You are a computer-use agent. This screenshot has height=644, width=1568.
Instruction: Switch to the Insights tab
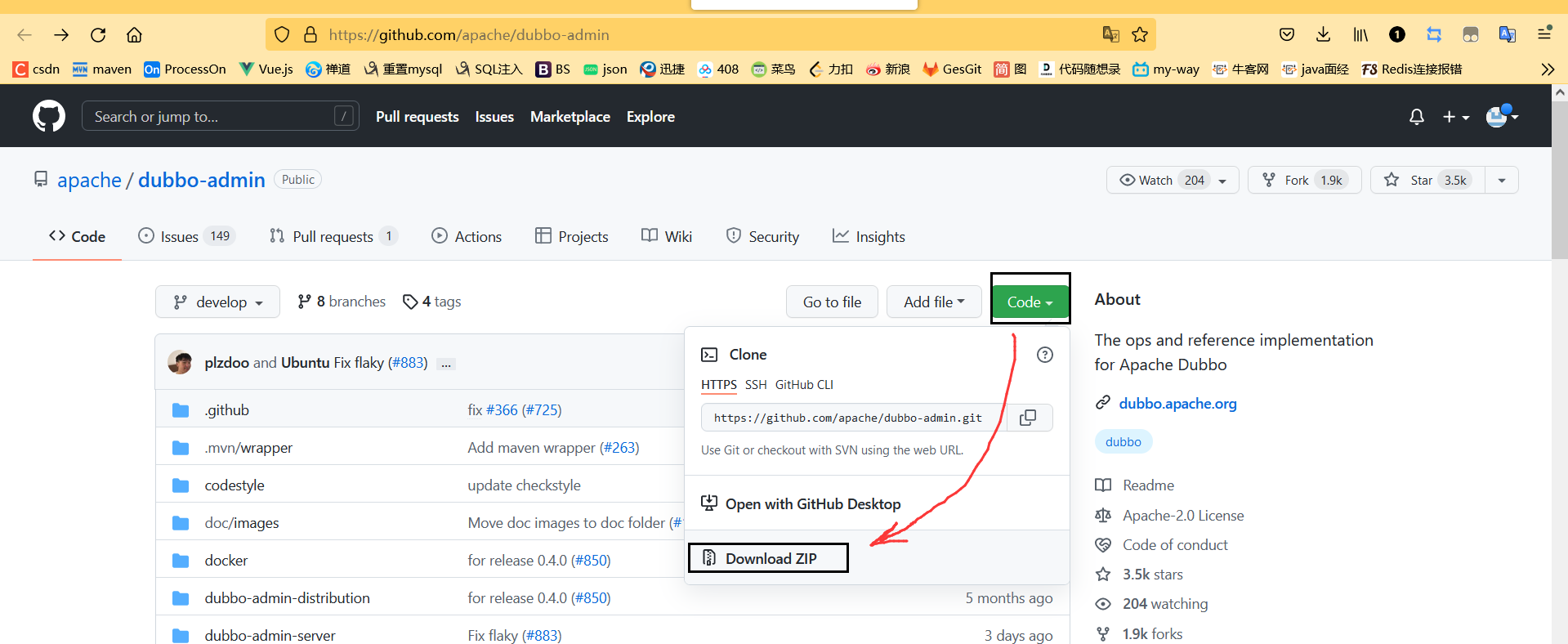869,236
